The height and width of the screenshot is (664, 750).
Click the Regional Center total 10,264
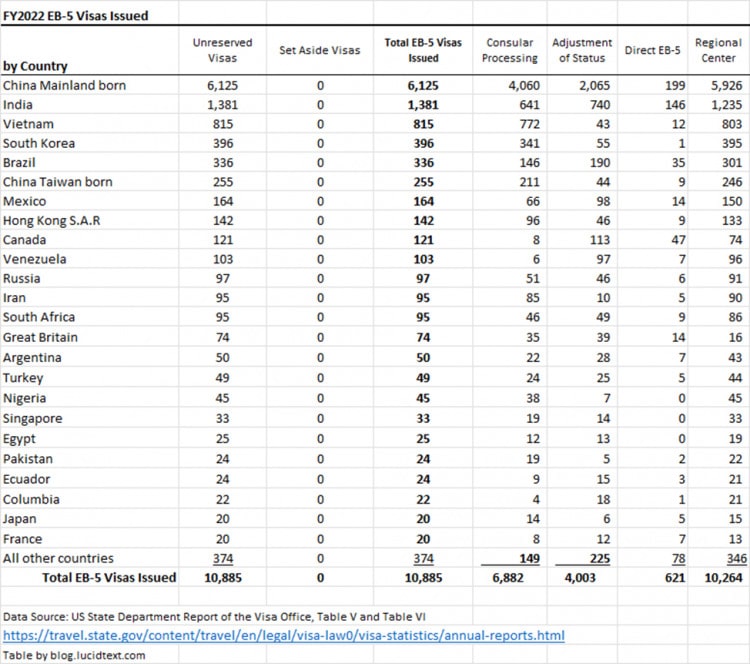pyautogui.click(x=723, y=578)
